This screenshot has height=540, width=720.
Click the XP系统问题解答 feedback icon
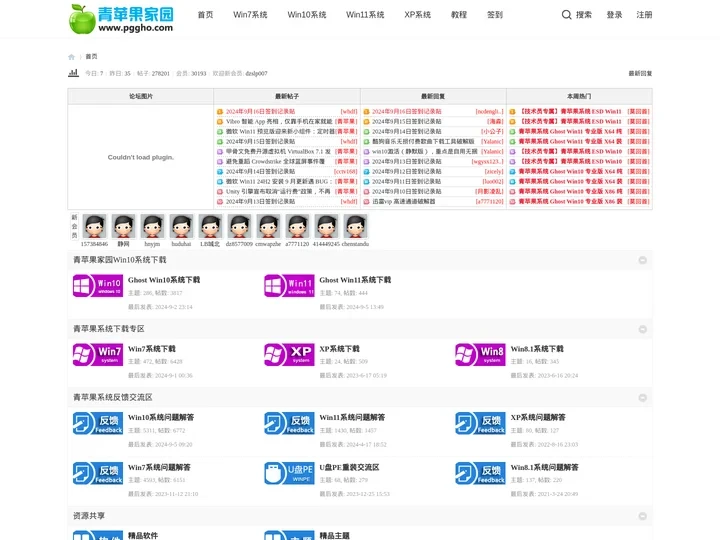point(480,423)
